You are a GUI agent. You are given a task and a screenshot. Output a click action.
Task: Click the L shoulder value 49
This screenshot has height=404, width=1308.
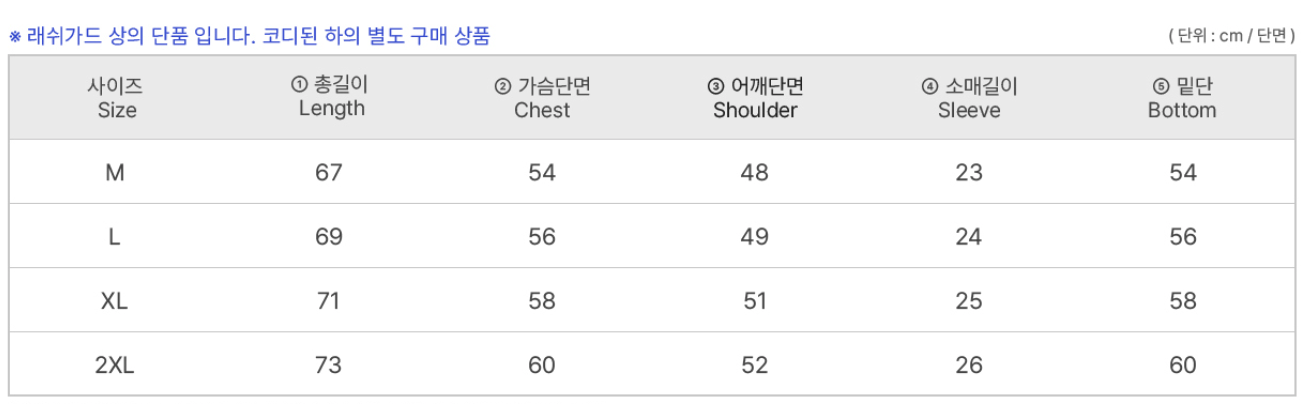(755, 237)
